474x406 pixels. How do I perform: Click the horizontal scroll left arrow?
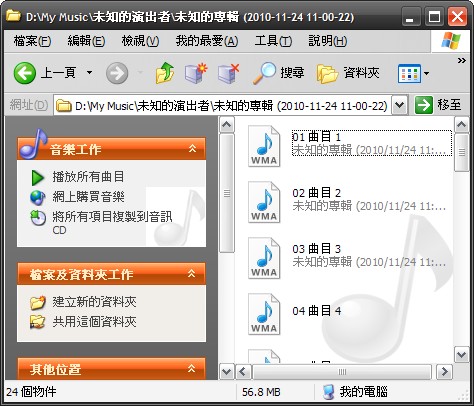[x=243, y=371]
